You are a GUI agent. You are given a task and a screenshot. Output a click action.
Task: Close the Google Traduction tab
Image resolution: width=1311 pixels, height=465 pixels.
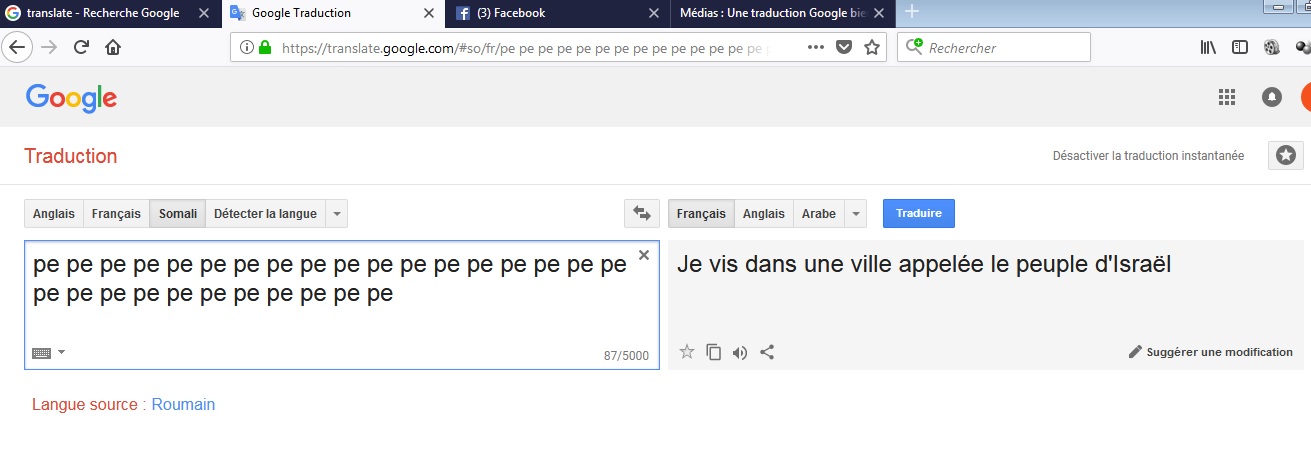point(431,13)
